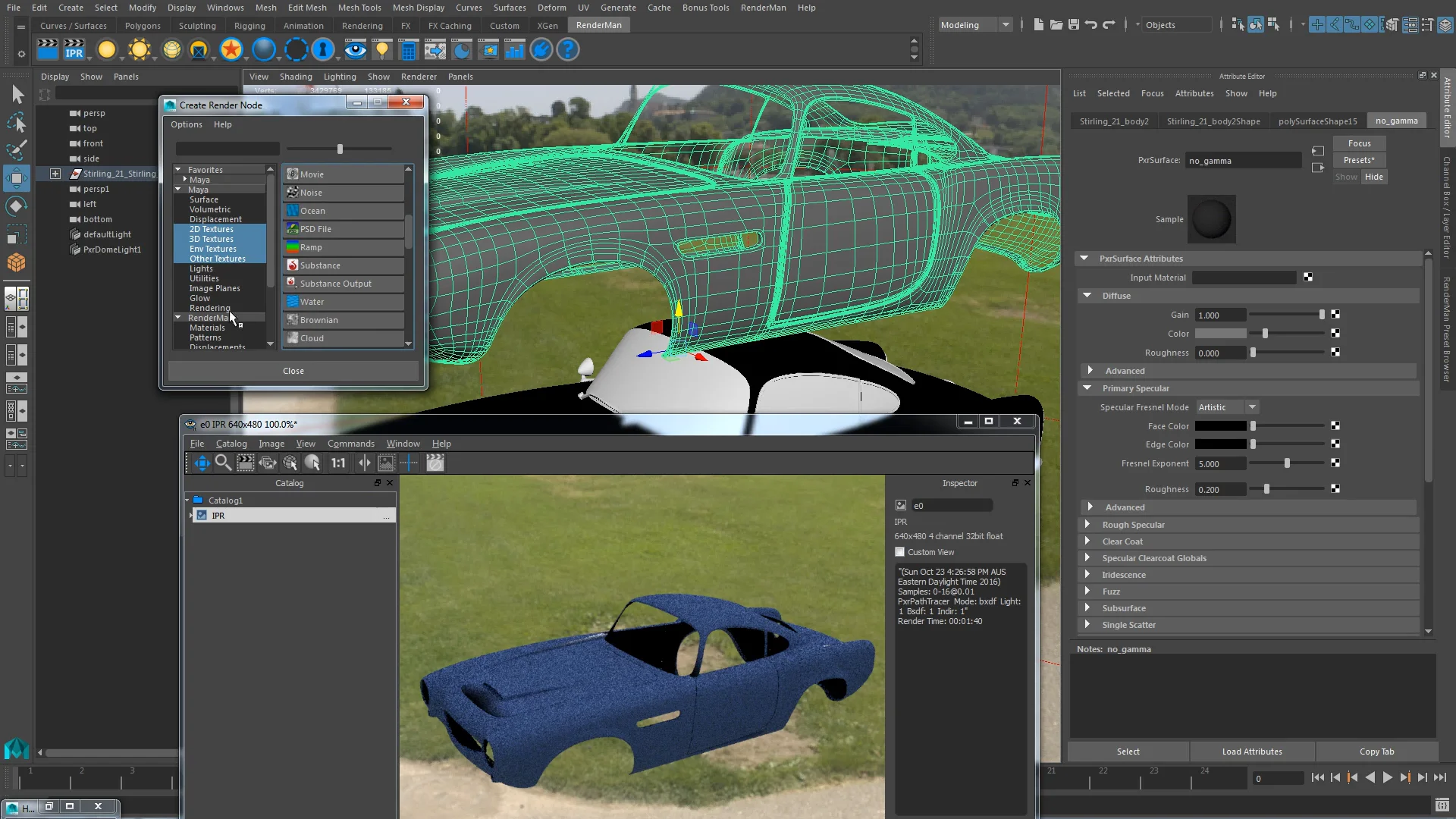
Task: Click the 1:1 zoom icon in the image viewer
Action: click(x=338, y=463)
